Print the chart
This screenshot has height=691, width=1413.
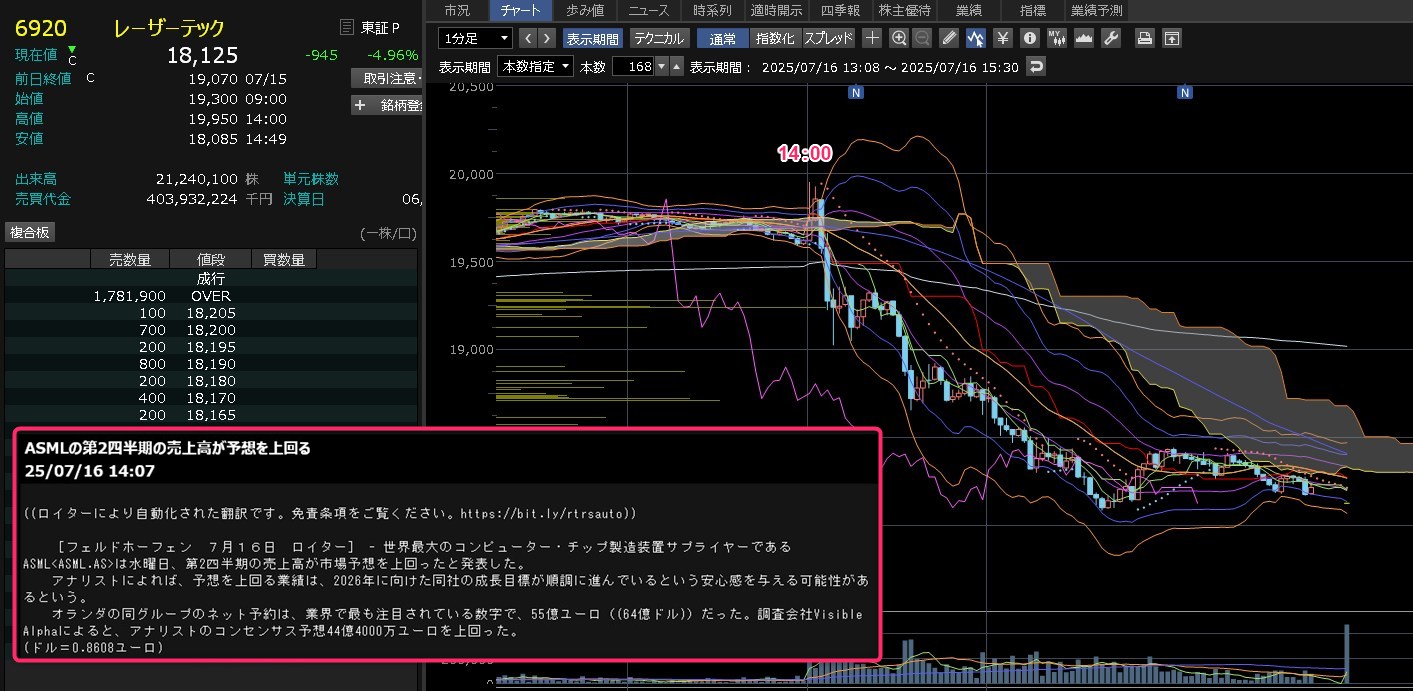pos(1145,38)
